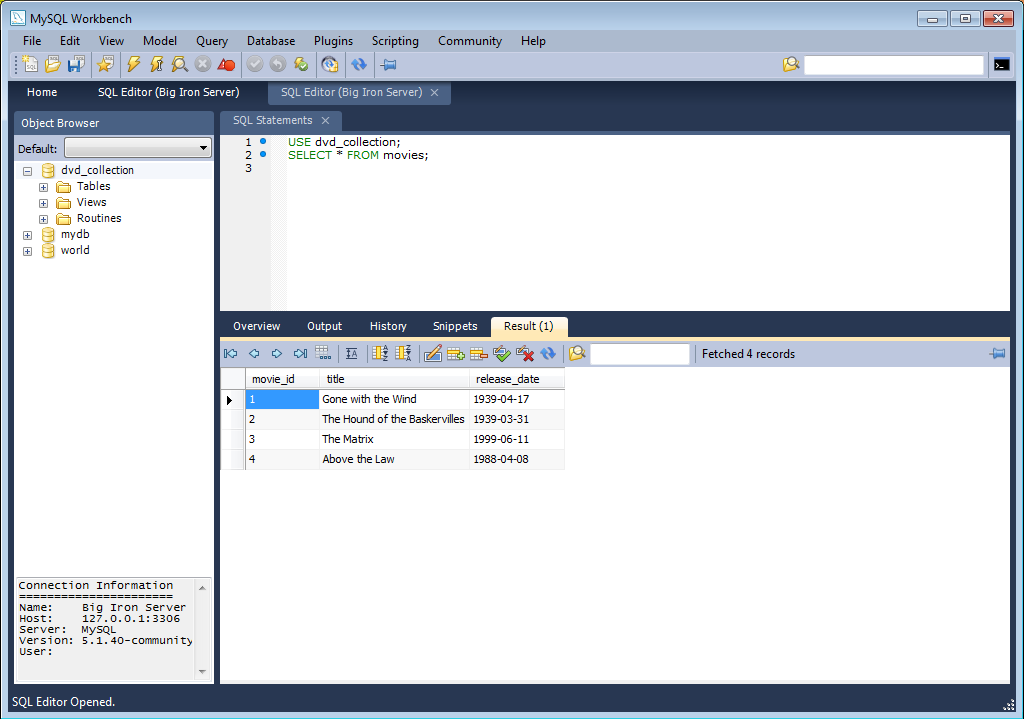This screenshot has height=719, width=1024.
Task: Apply changes with the green check icon
Action: (x=501, y=353)
